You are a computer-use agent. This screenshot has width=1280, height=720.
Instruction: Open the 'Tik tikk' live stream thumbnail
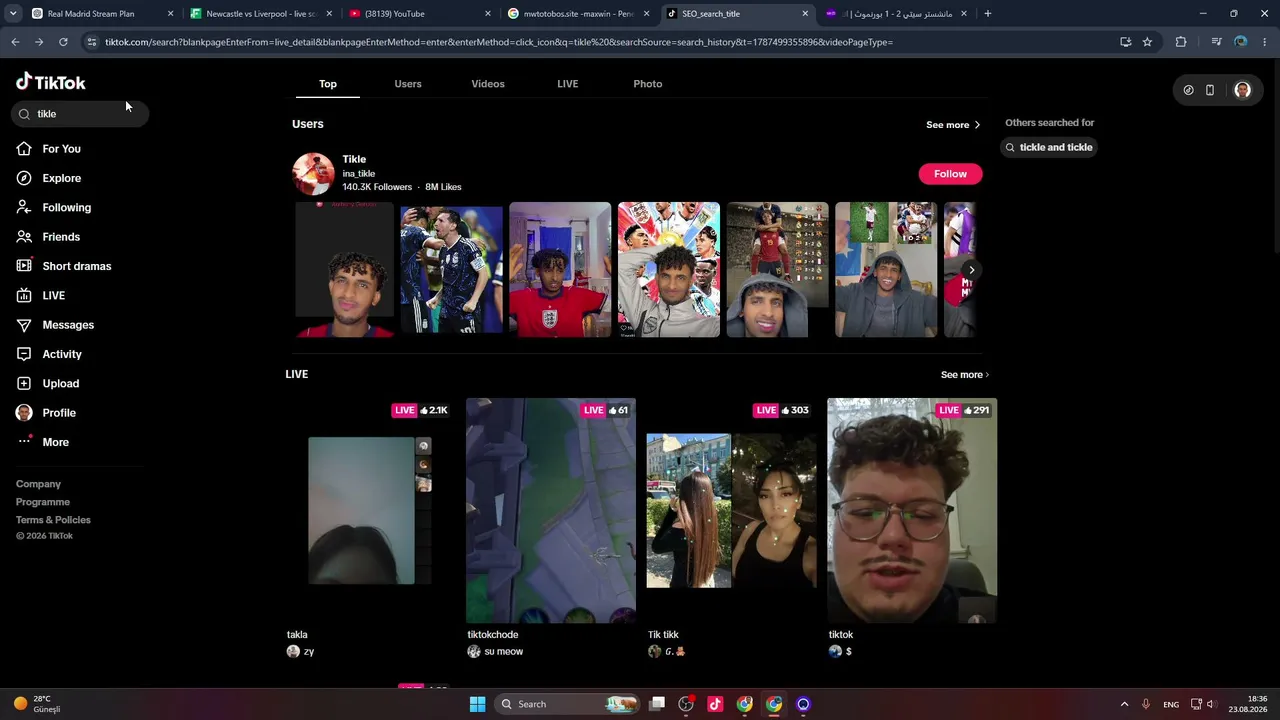coord(731,510)
